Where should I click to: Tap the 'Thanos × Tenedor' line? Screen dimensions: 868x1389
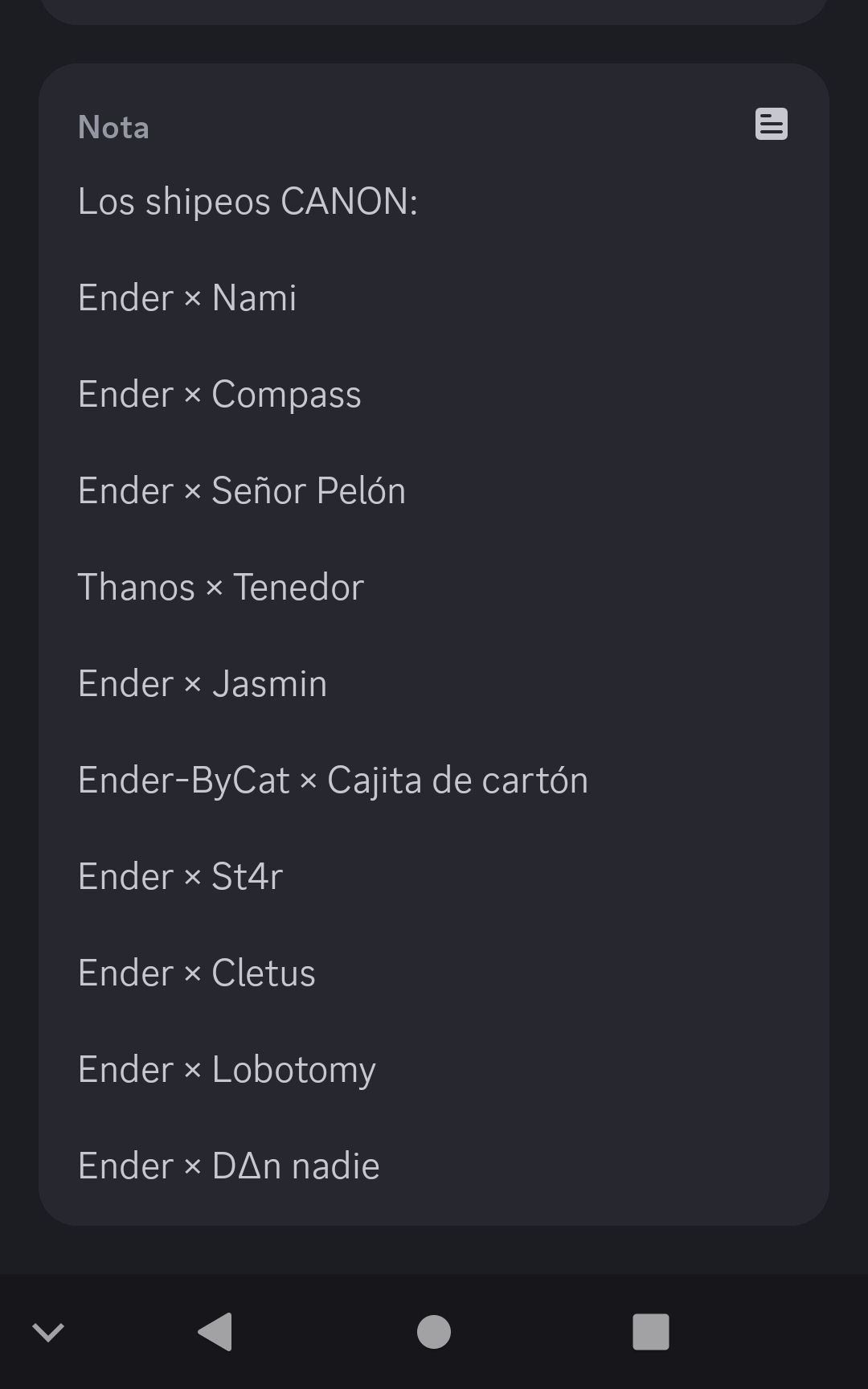[x=221, y=588]
